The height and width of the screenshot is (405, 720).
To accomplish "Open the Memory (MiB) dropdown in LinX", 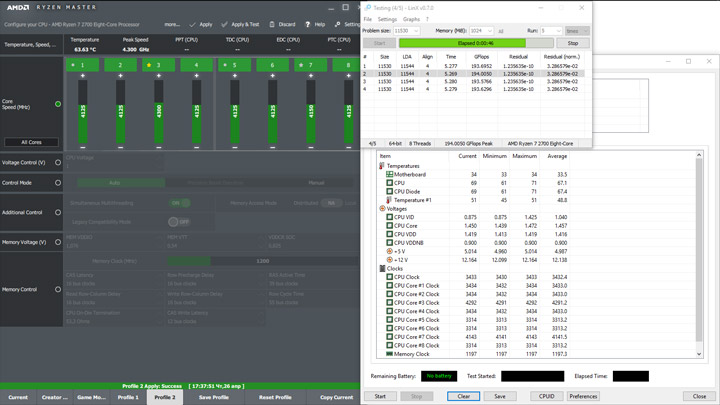I will 488,31.
